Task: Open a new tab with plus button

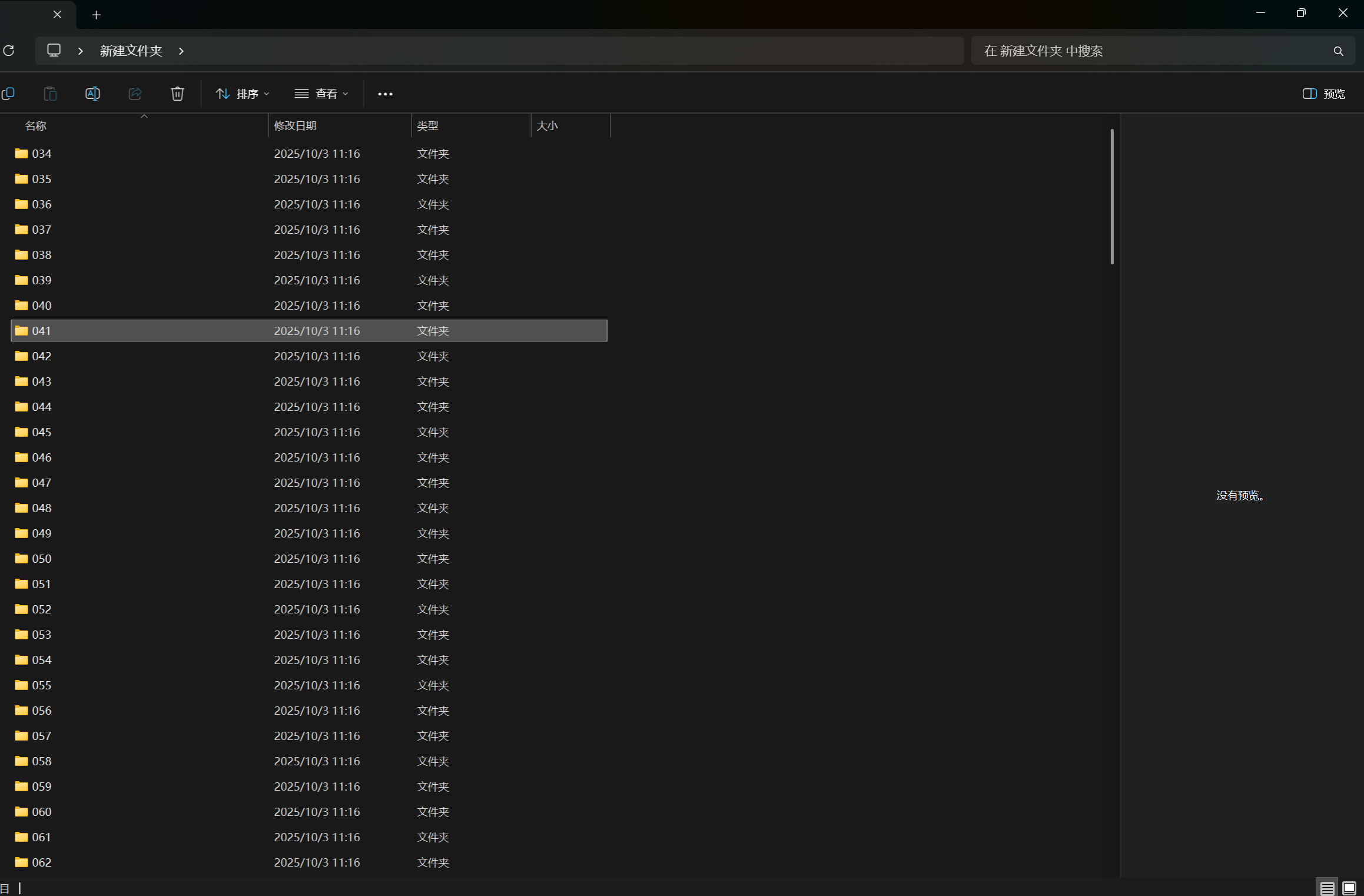Action: 97,15
